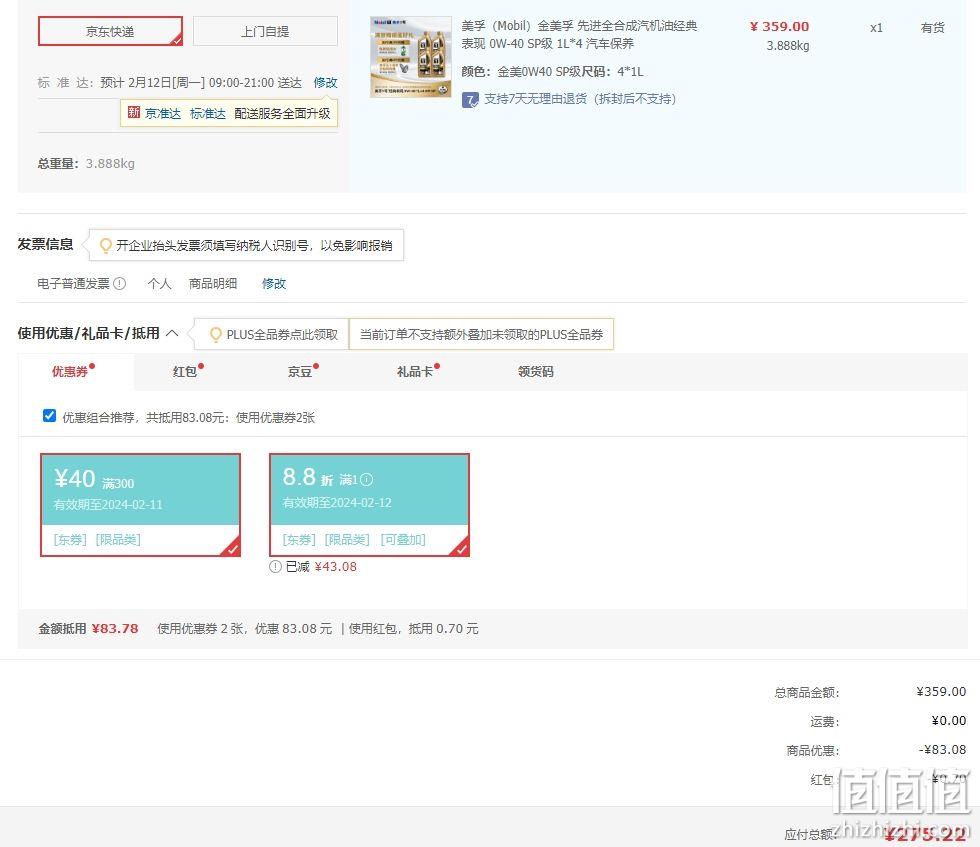
Task: Click PLUS全品券点此领取 link
Action: click(x=282, y=334)
